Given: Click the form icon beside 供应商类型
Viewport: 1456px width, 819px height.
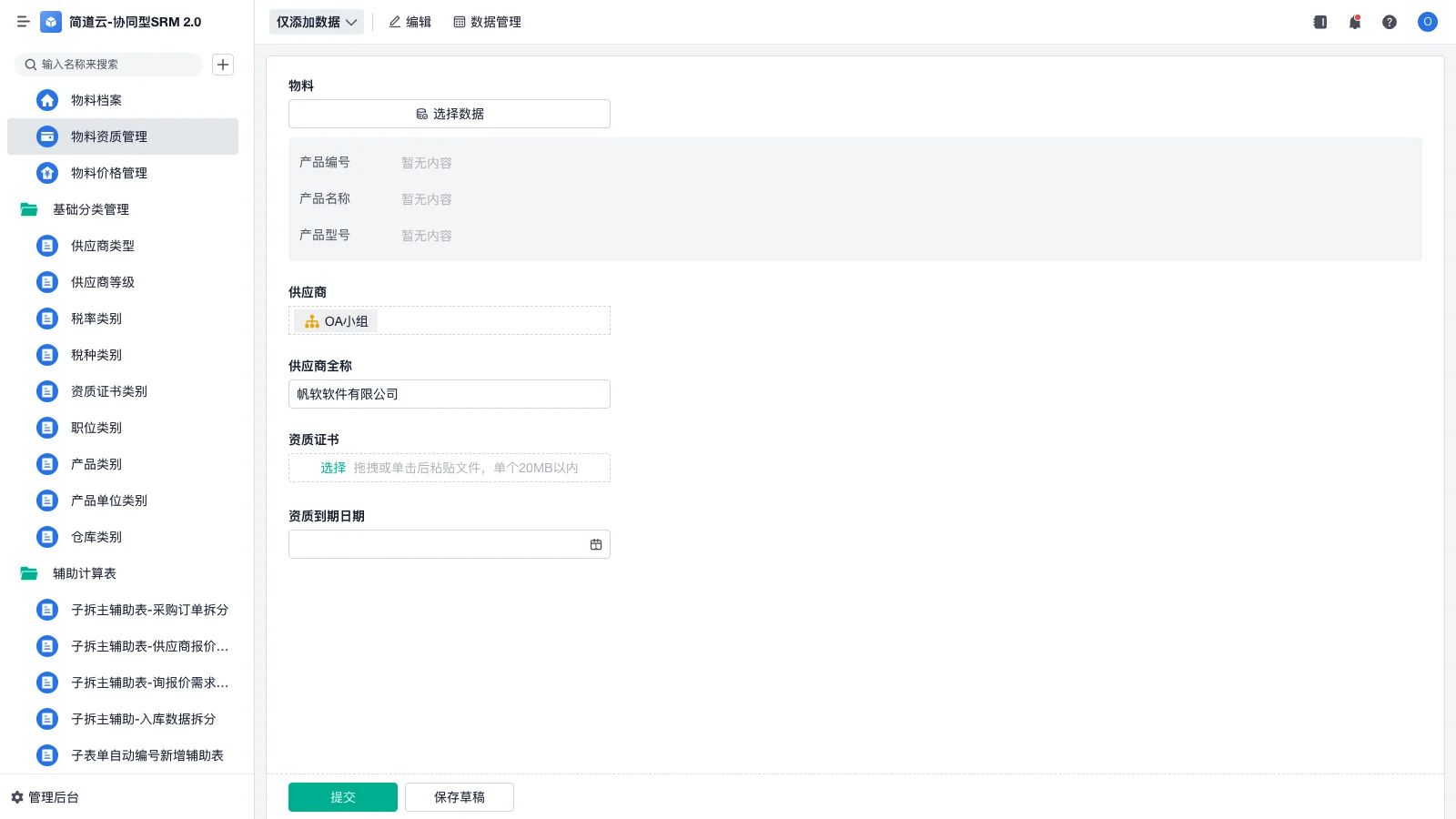Looking at the screenshot, I should coord(47,246).
